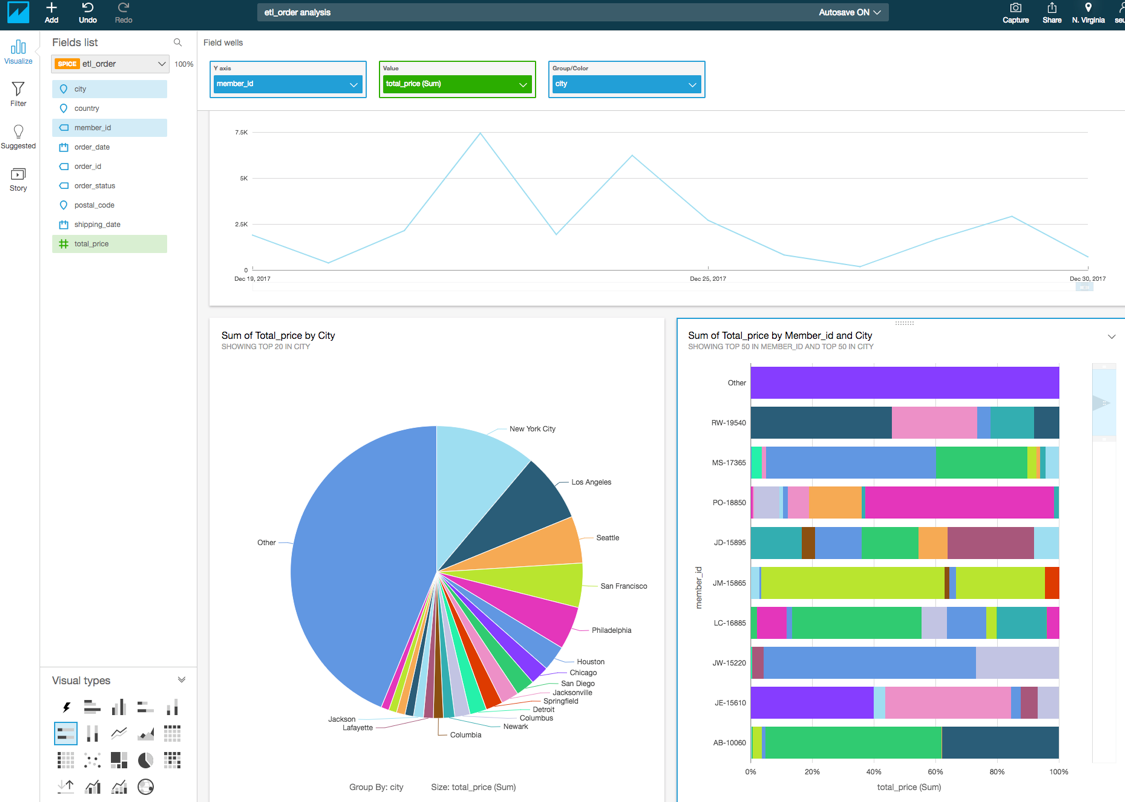Select the country field
The width and height of the screenshot is (1125, 802).
(x=110, y=108)
